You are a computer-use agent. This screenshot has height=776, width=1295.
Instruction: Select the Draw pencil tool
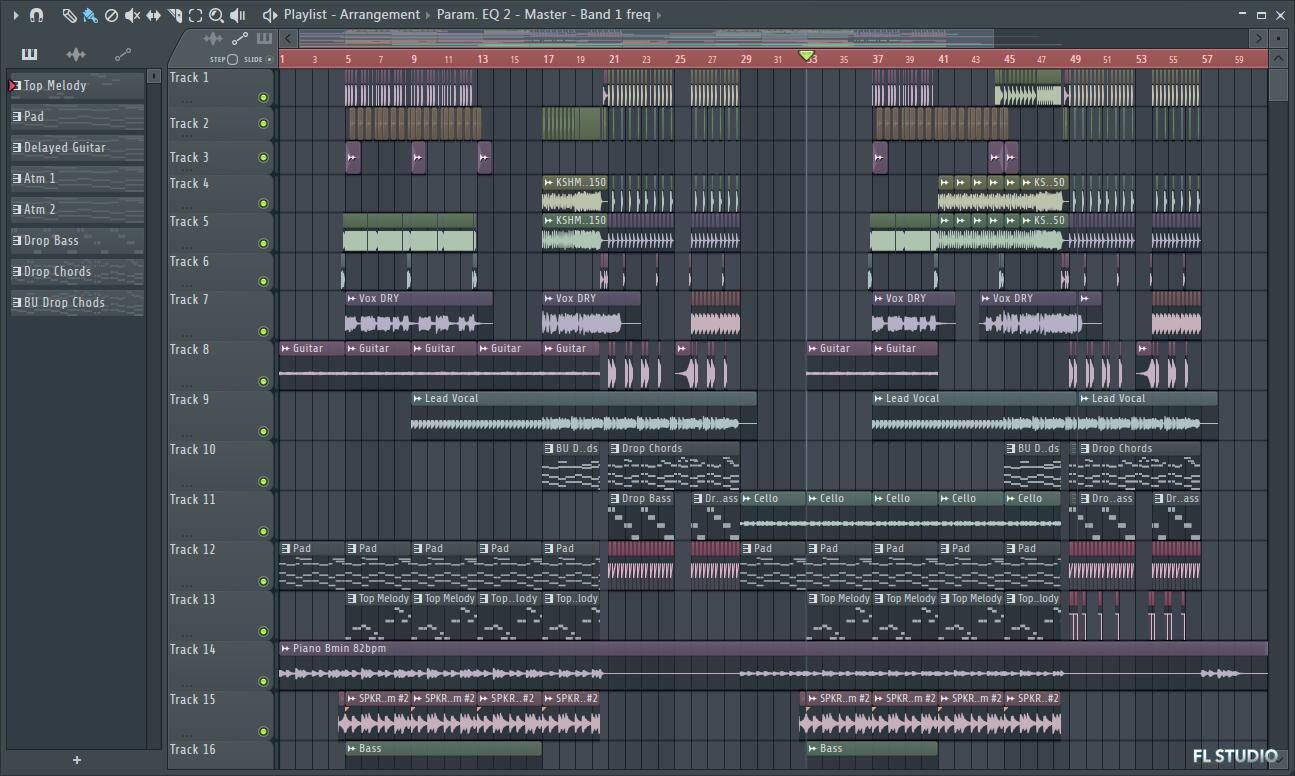click(x=69, y=15)
